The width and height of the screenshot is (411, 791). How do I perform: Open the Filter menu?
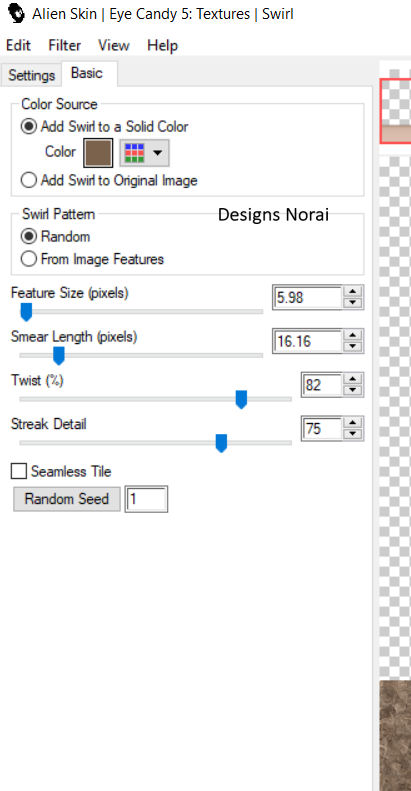pos(65,45)
